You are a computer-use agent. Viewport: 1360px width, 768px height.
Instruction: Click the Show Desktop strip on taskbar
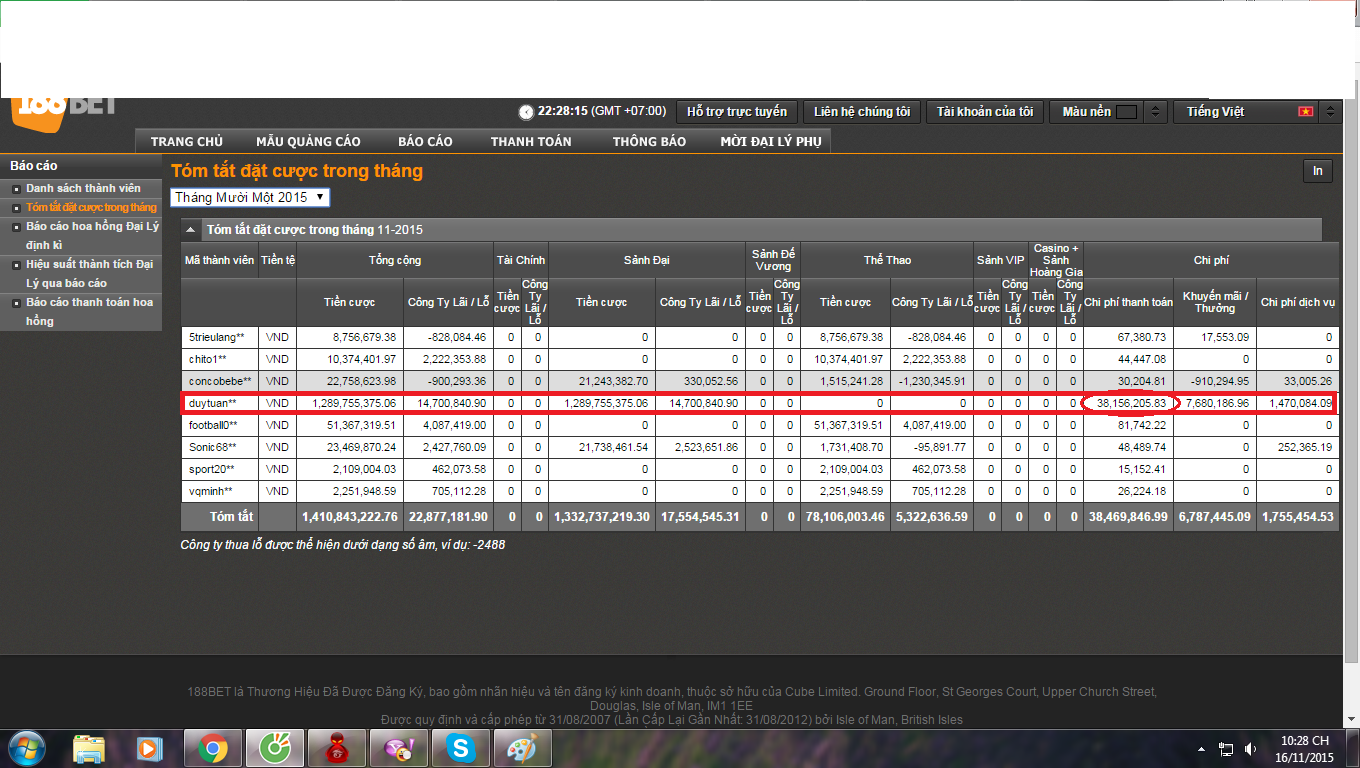click(x=1352, y=748)
